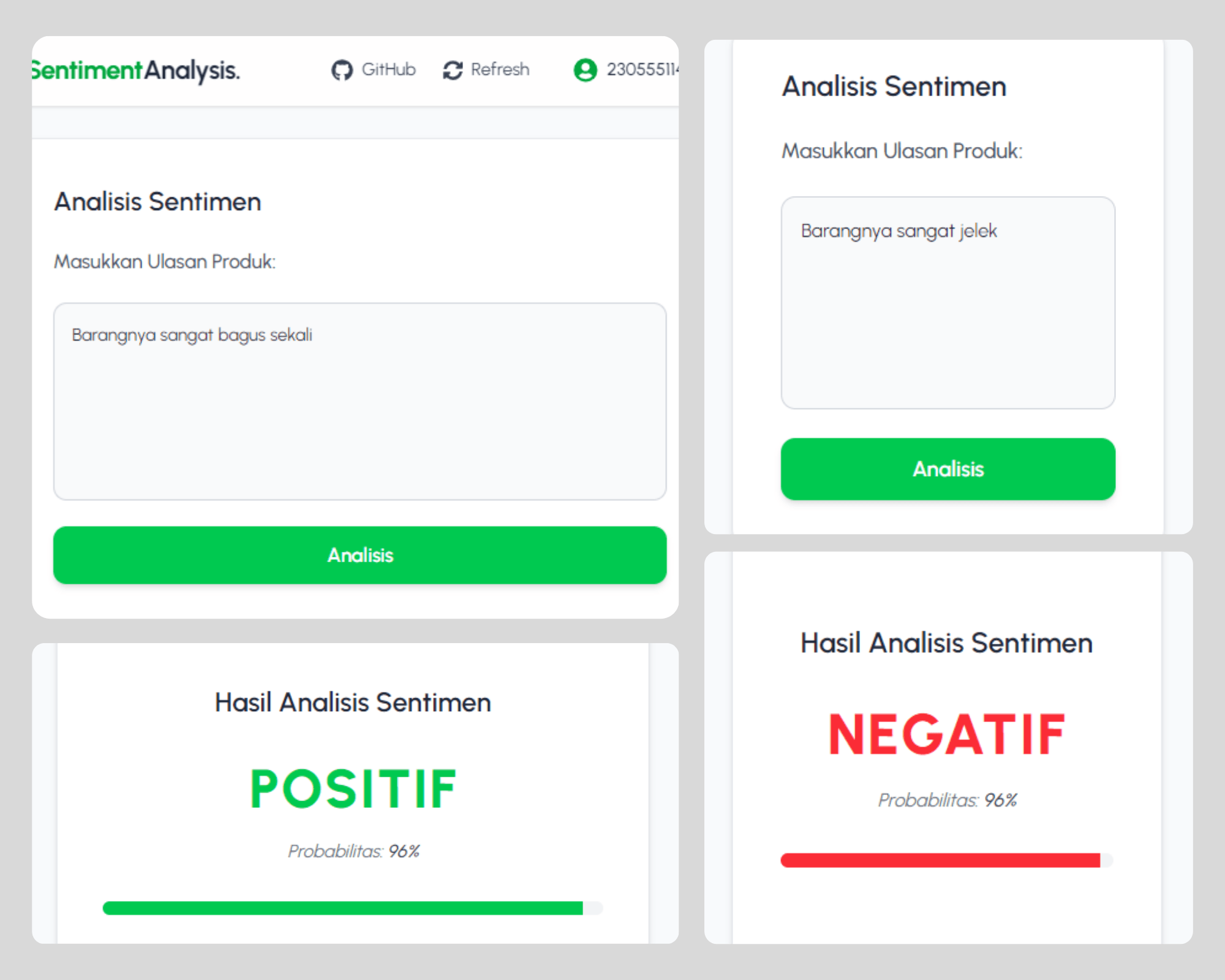Screen dimensions: 1225x980
Task: Click 'Hasil Analisis Sentimen' heading above NEGATIF
Action: (946, 643)
